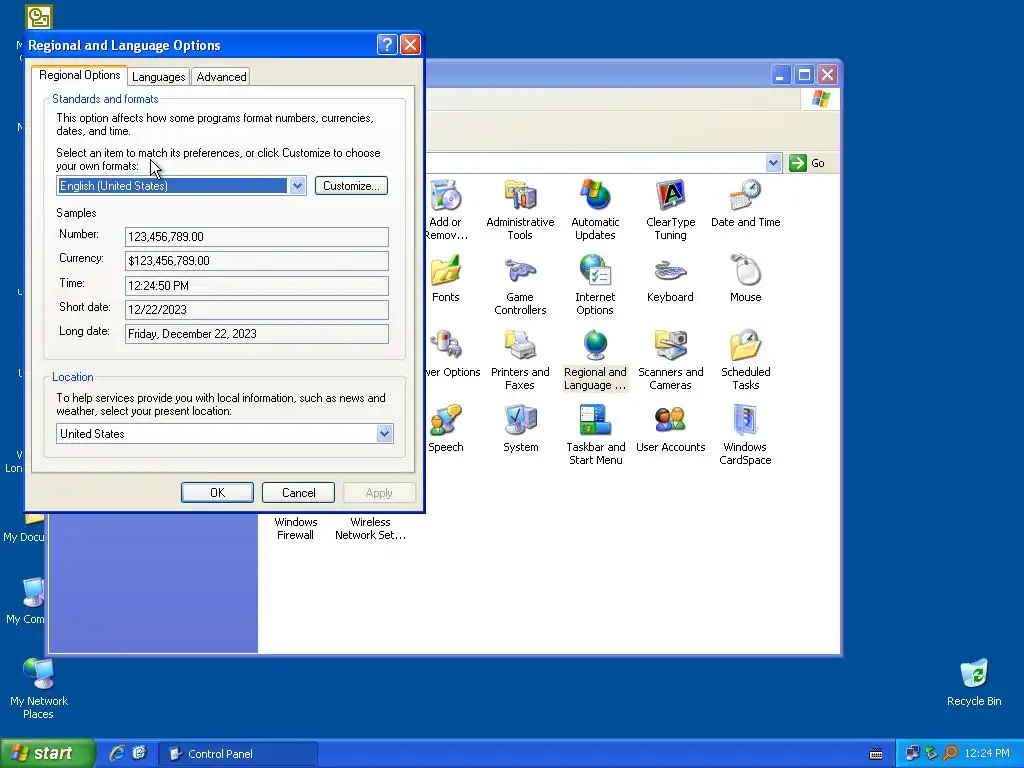Click Control Panel taskbar button
Viewport: 1024px width, 768px height.
[x=238, y=754]
